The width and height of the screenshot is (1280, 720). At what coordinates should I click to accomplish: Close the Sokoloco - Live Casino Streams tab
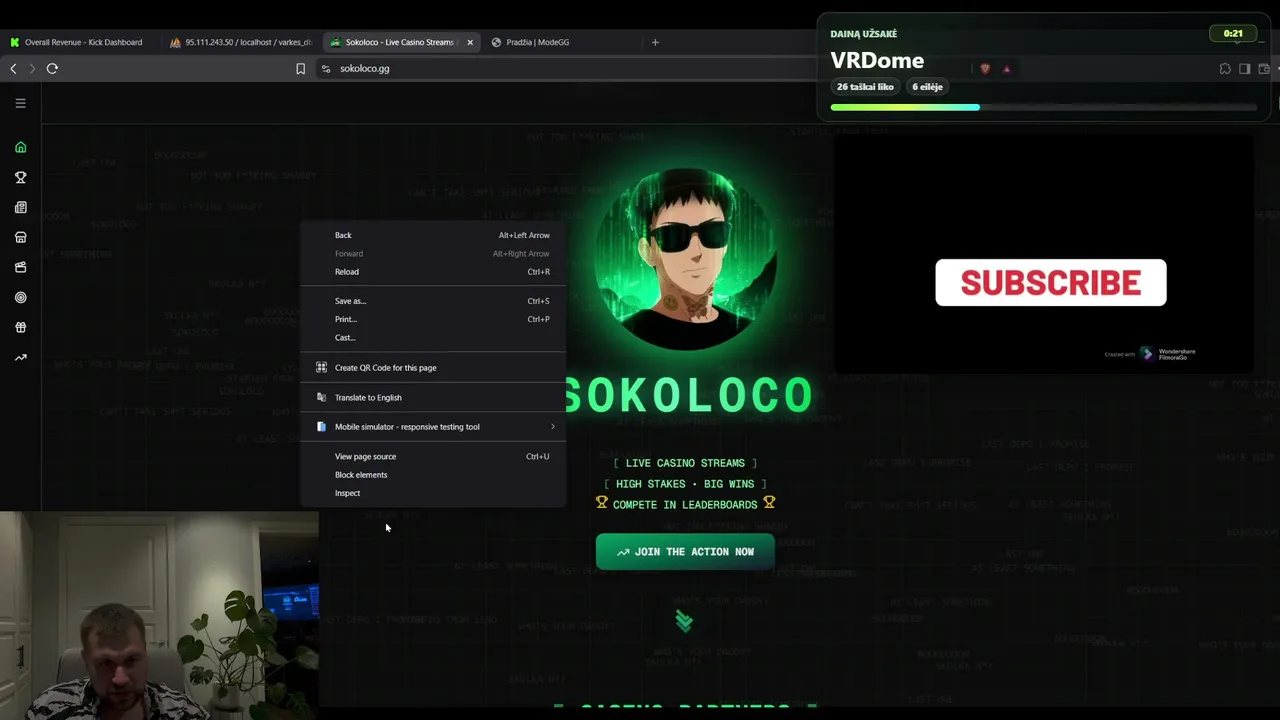point(470,42)
